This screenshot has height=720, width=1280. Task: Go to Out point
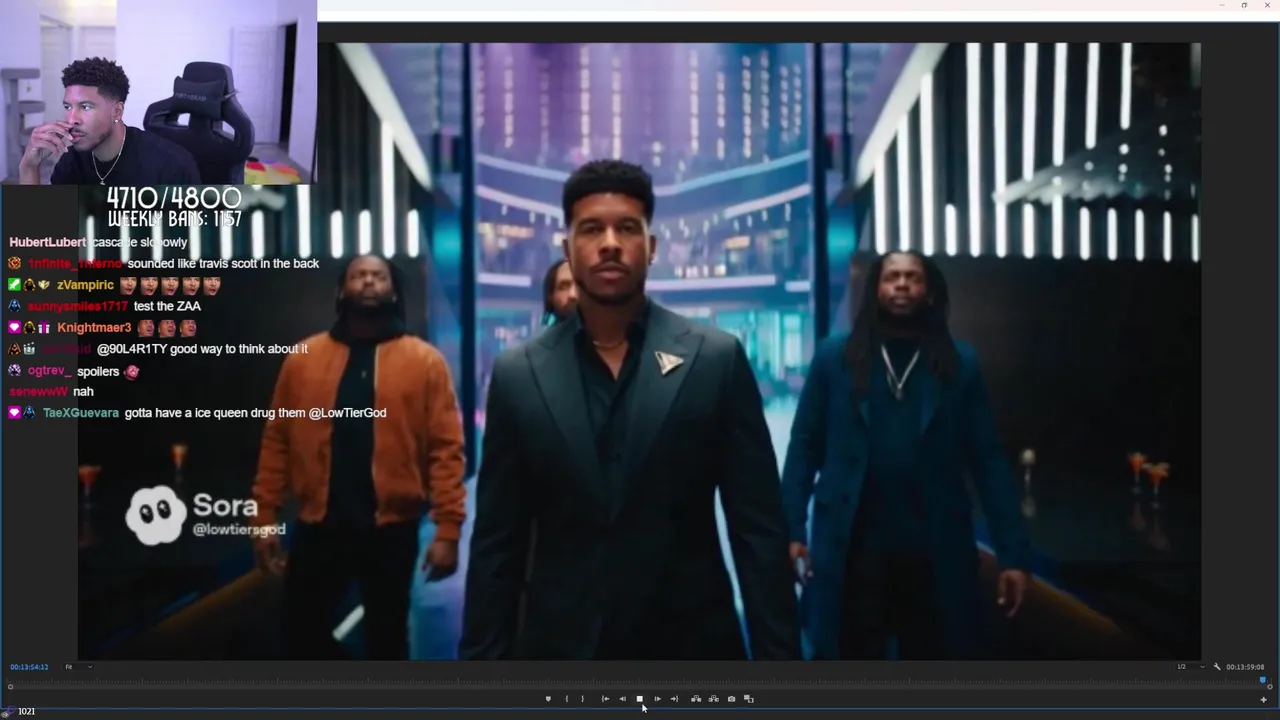[674, 699]
